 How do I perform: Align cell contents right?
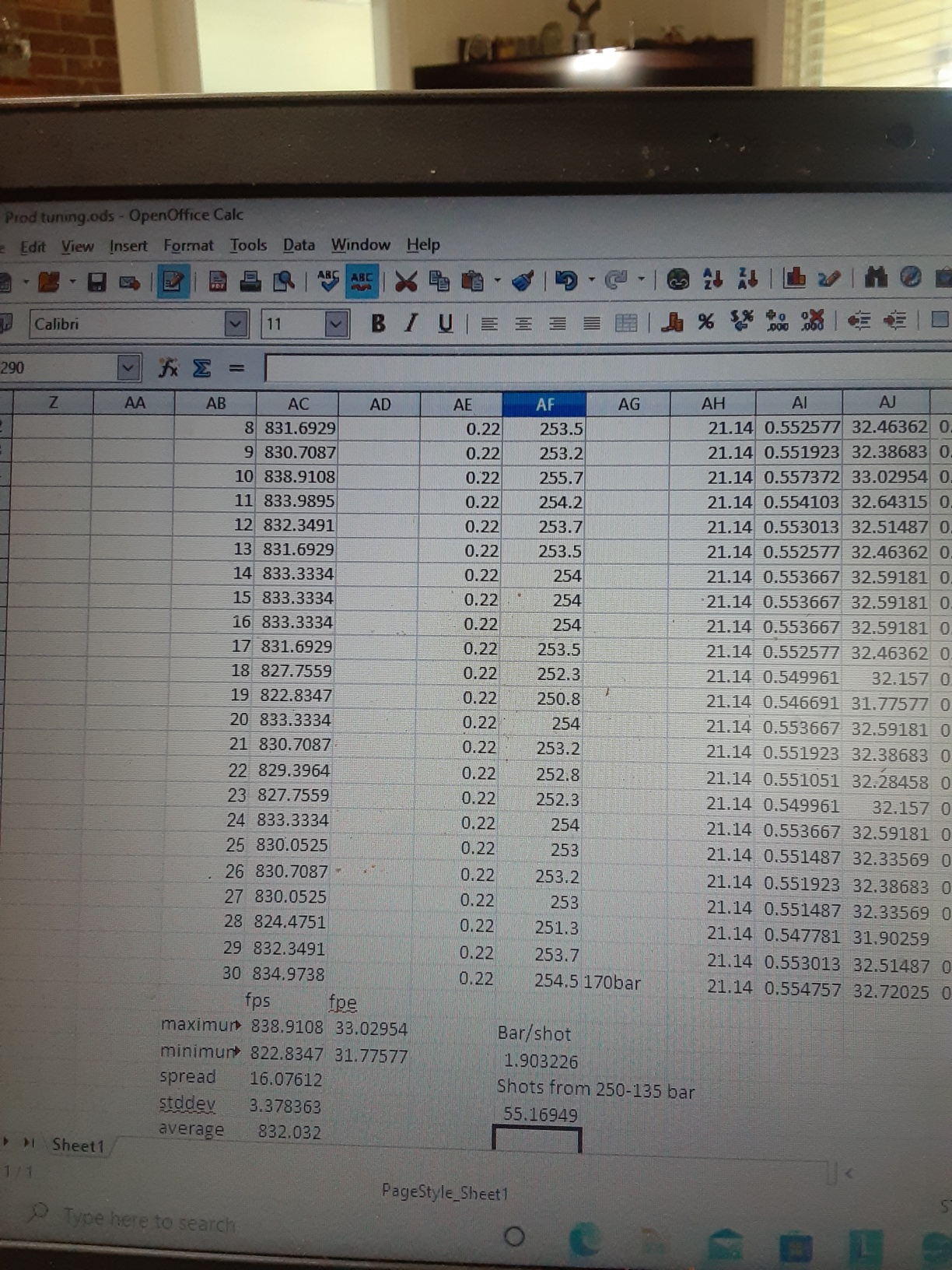(558, 323)
